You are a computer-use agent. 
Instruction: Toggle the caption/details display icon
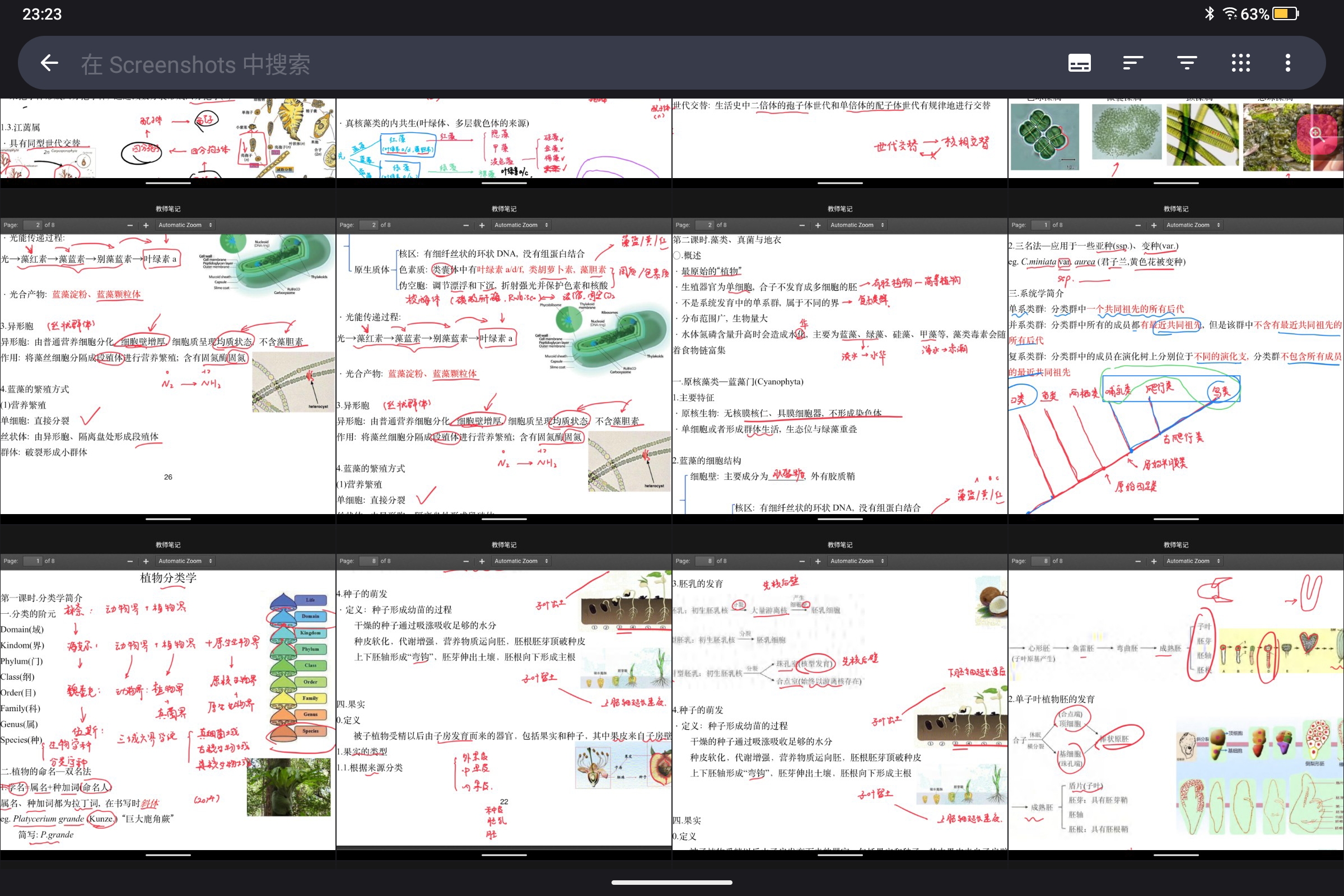[x=1080, y=63]
